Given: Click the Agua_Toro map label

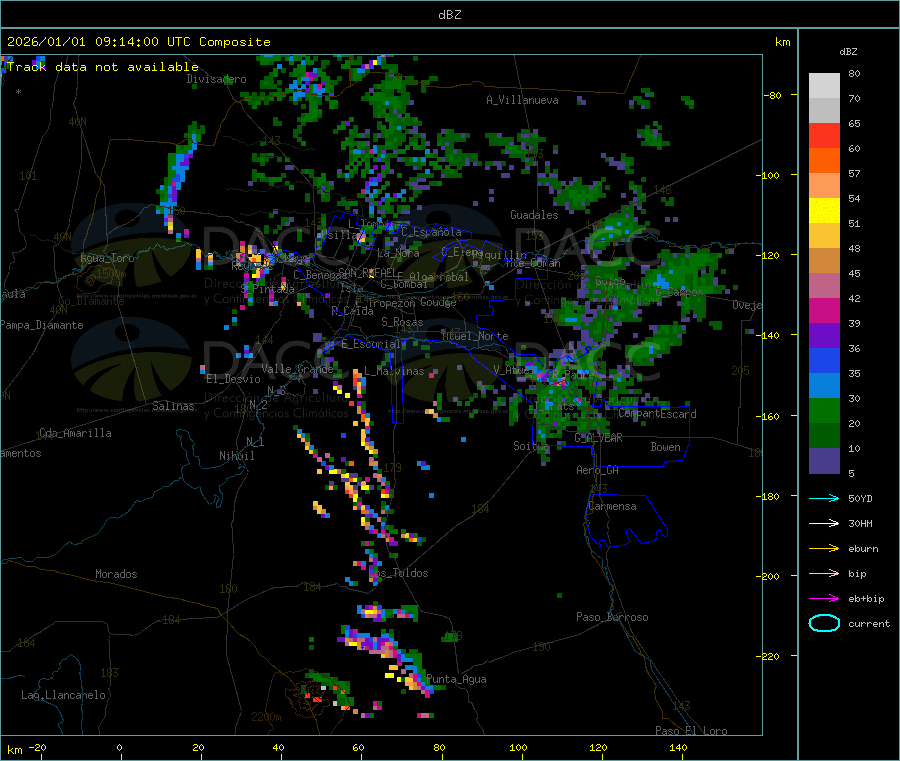Looking at the screenshot, I should click(x=107, y=258).
